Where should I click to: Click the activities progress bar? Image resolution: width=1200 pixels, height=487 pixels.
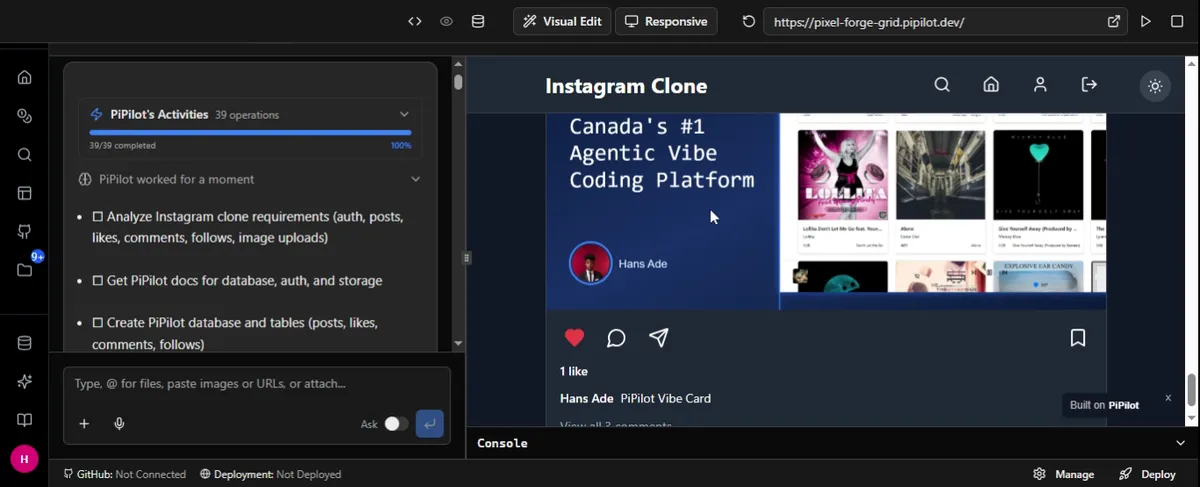coord(250,132)
